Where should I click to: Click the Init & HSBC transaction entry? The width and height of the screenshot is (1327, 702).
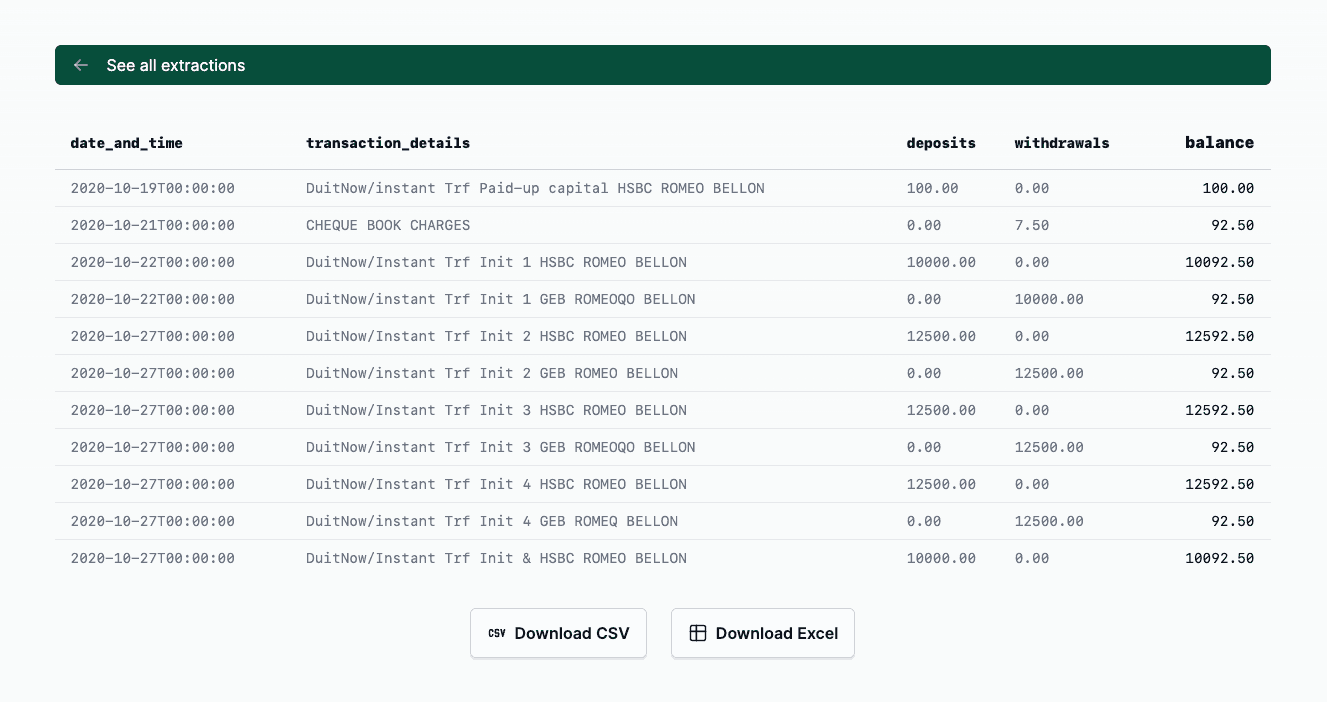click(x=496, y=558)
